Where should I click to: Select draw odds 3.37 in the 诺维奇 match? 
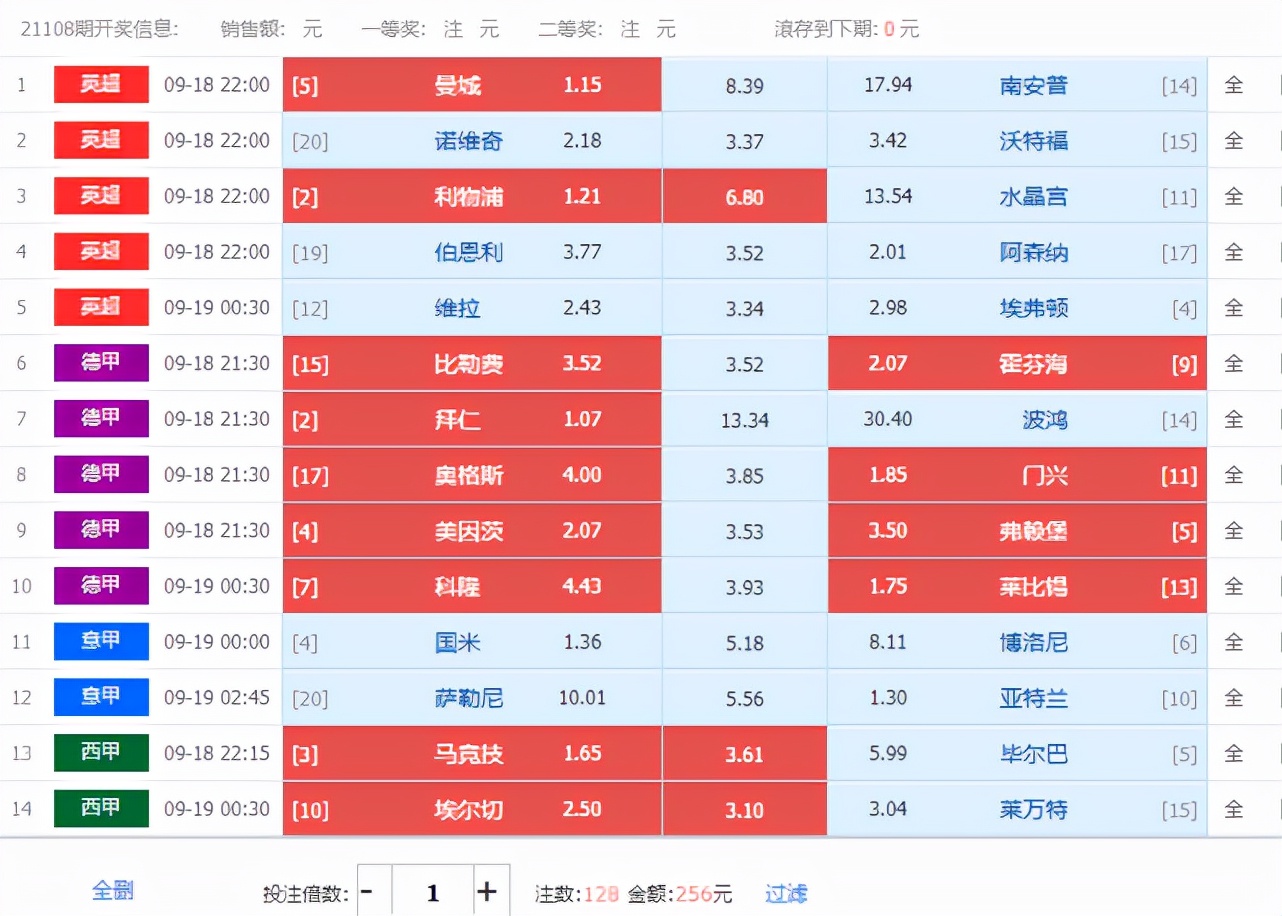click(x=744, y=140)
